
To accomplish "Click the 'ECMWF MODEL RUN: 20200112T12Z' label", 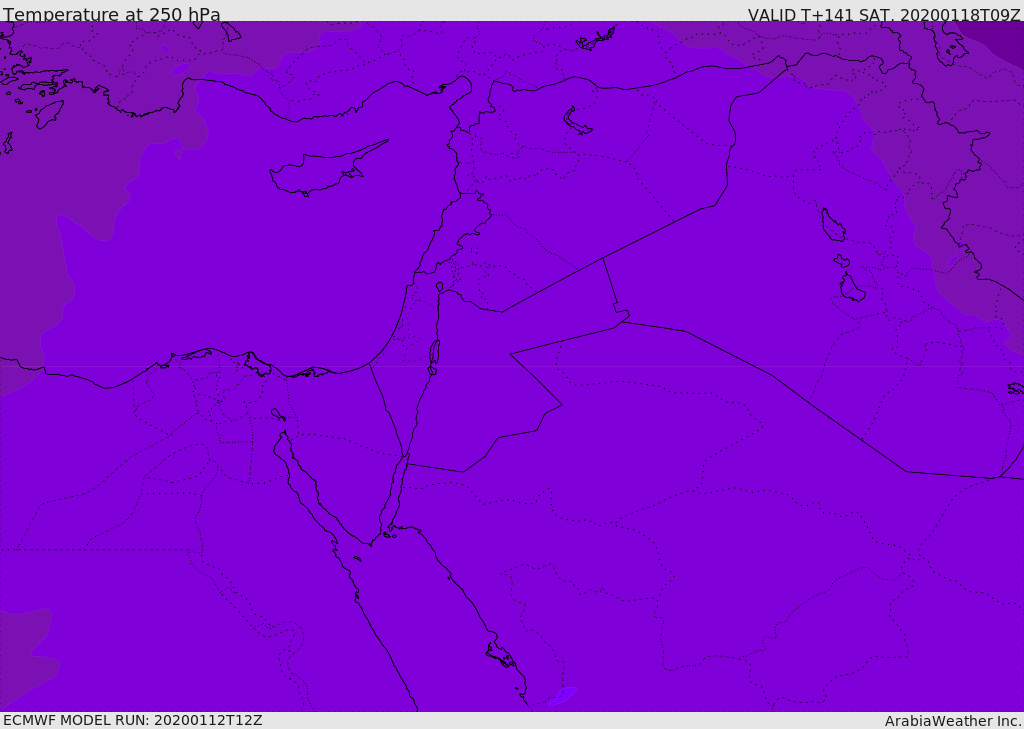I will coord(133,720).
